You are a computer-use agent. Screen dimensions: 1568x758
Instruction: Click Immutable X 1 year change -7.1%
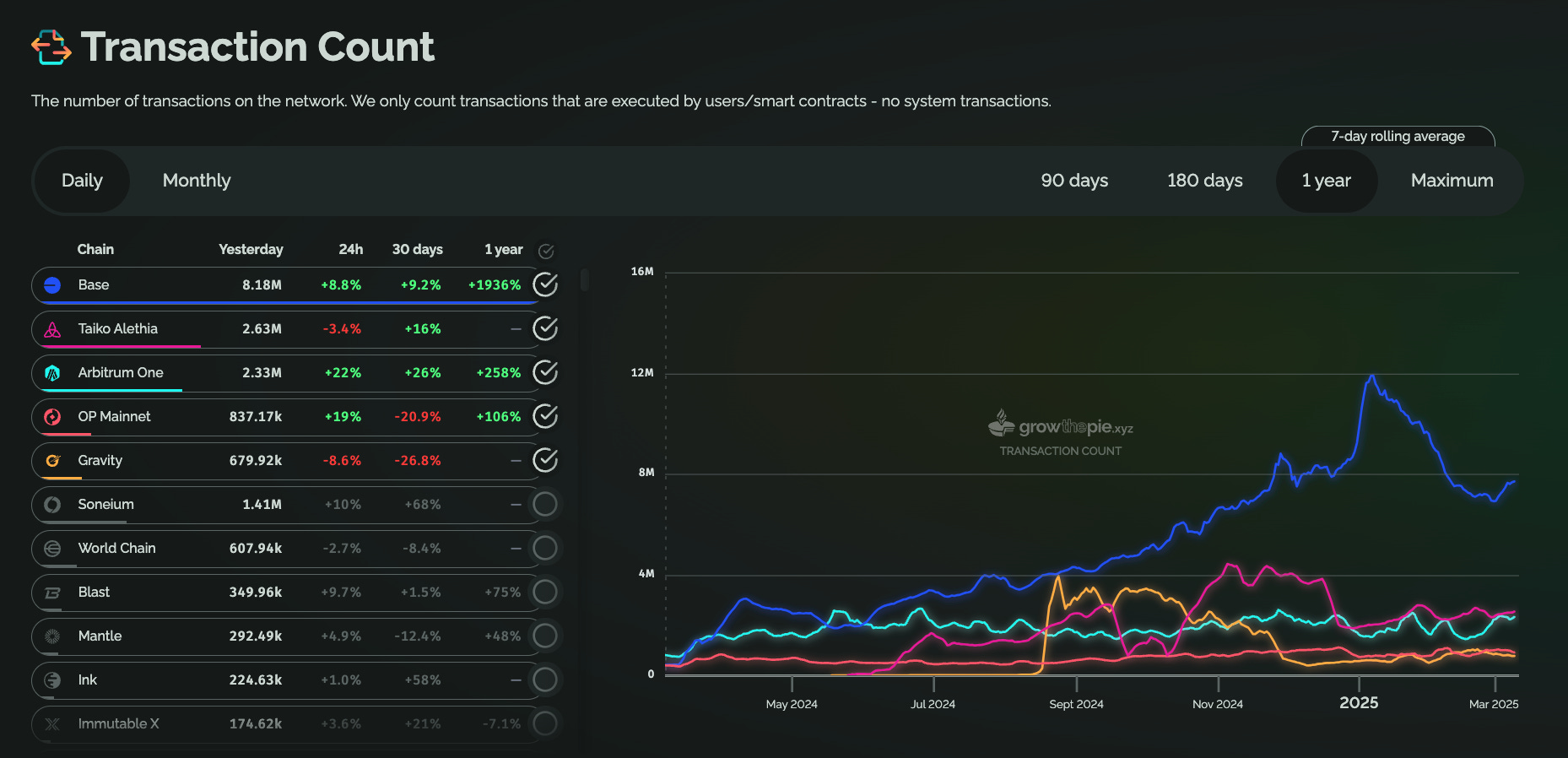pyautogui.click(x=501, y=724)
